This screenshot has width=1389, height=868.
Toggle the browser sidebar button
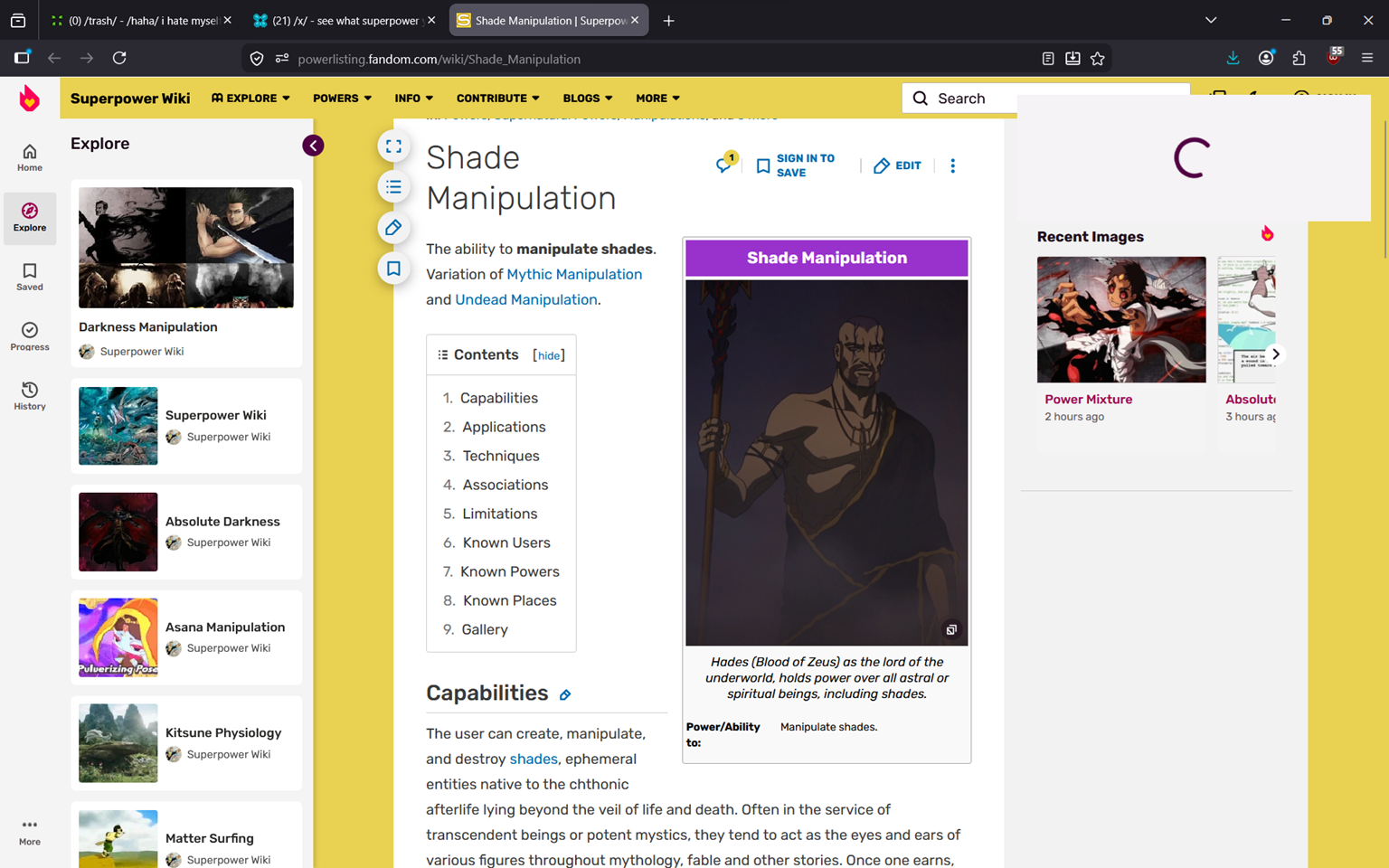(22, 58)
